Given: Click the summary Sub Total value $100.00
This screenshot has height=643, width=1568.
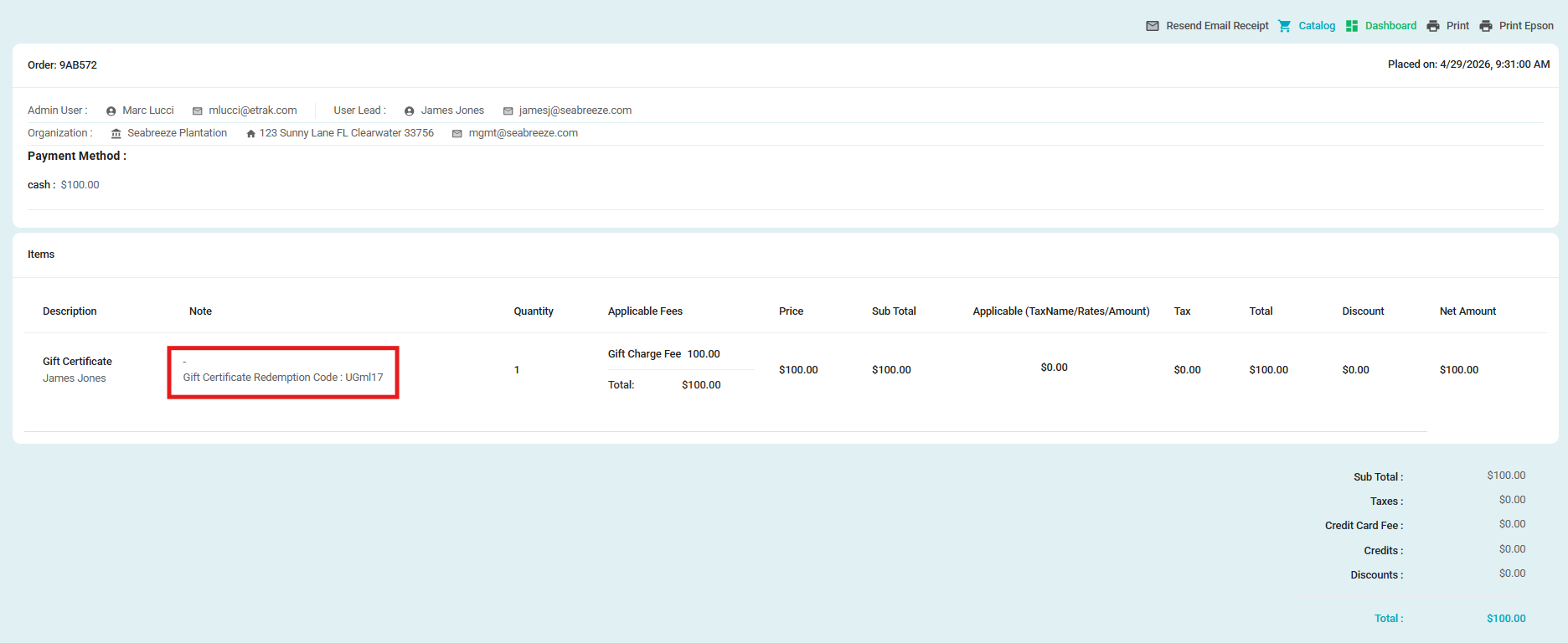Looking at the screenshot, I should (x=1506, y=476).
